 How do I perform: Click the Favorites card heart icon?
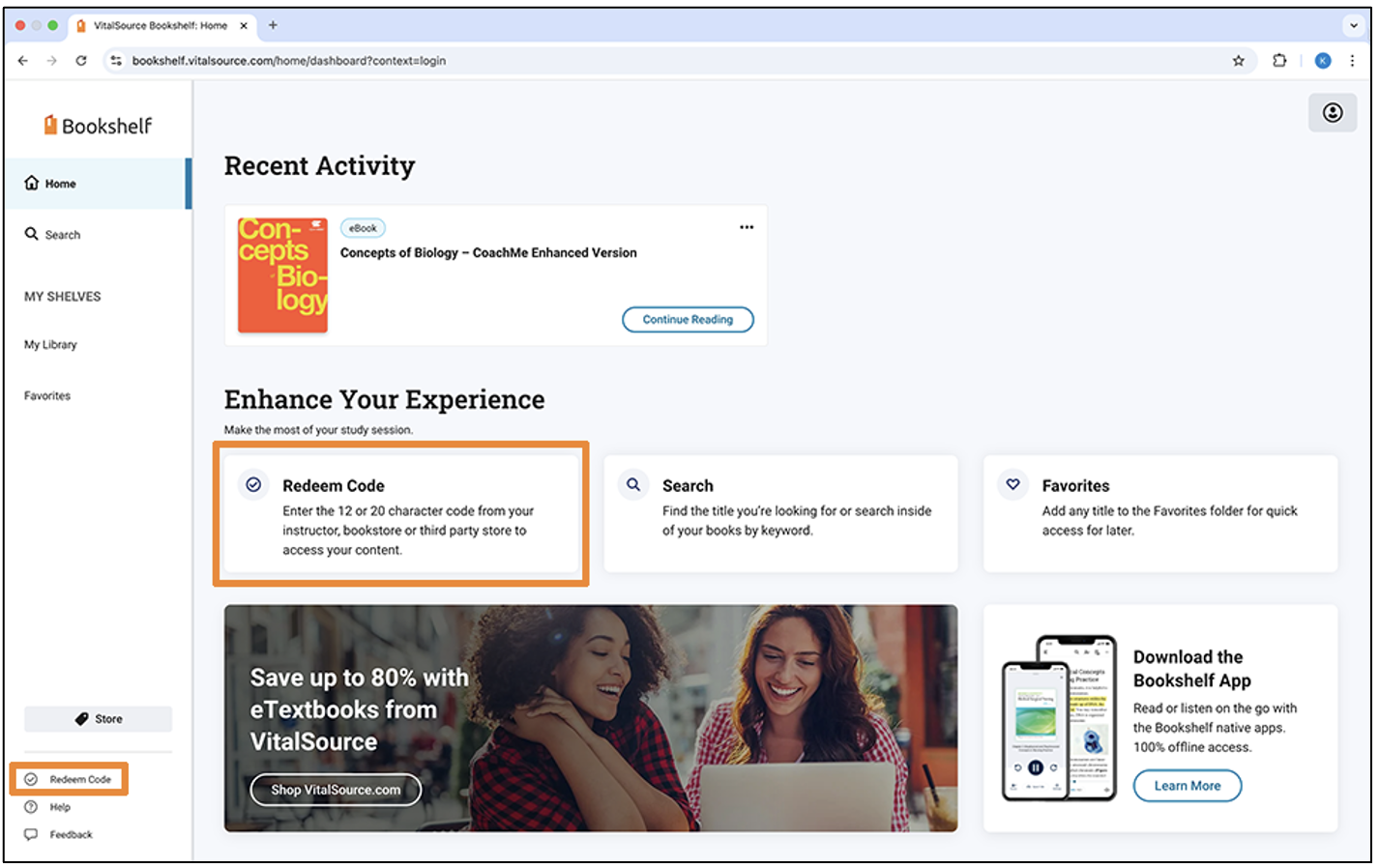pos(1012,485)
